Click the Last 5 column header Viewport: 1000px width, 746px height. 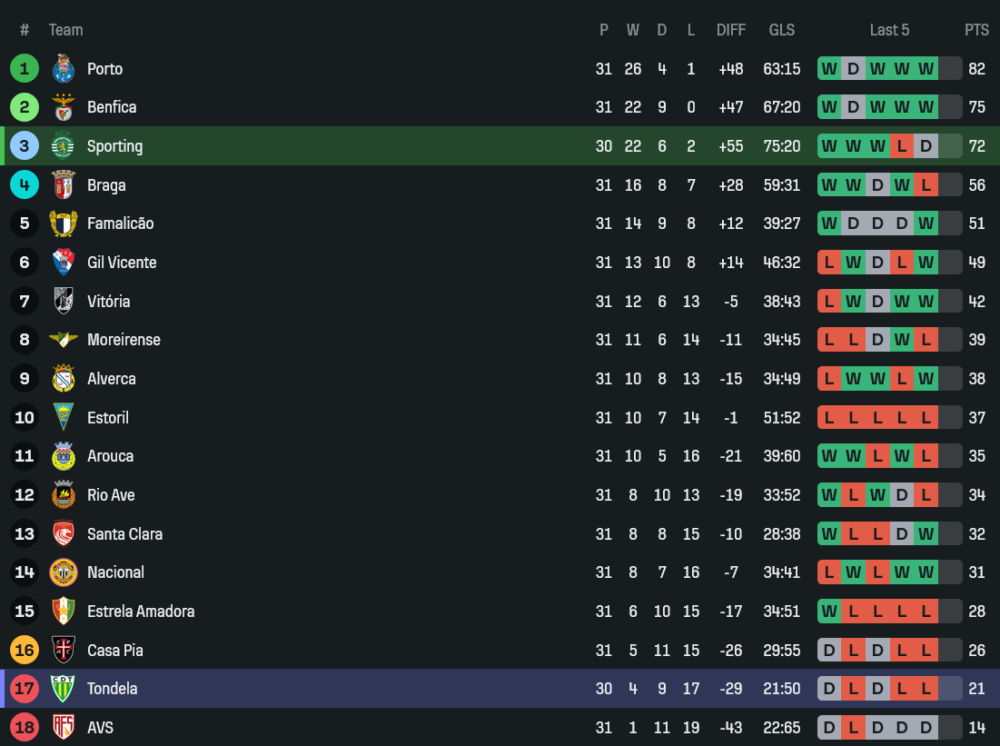pyautogui.click(x=889, y=30)
